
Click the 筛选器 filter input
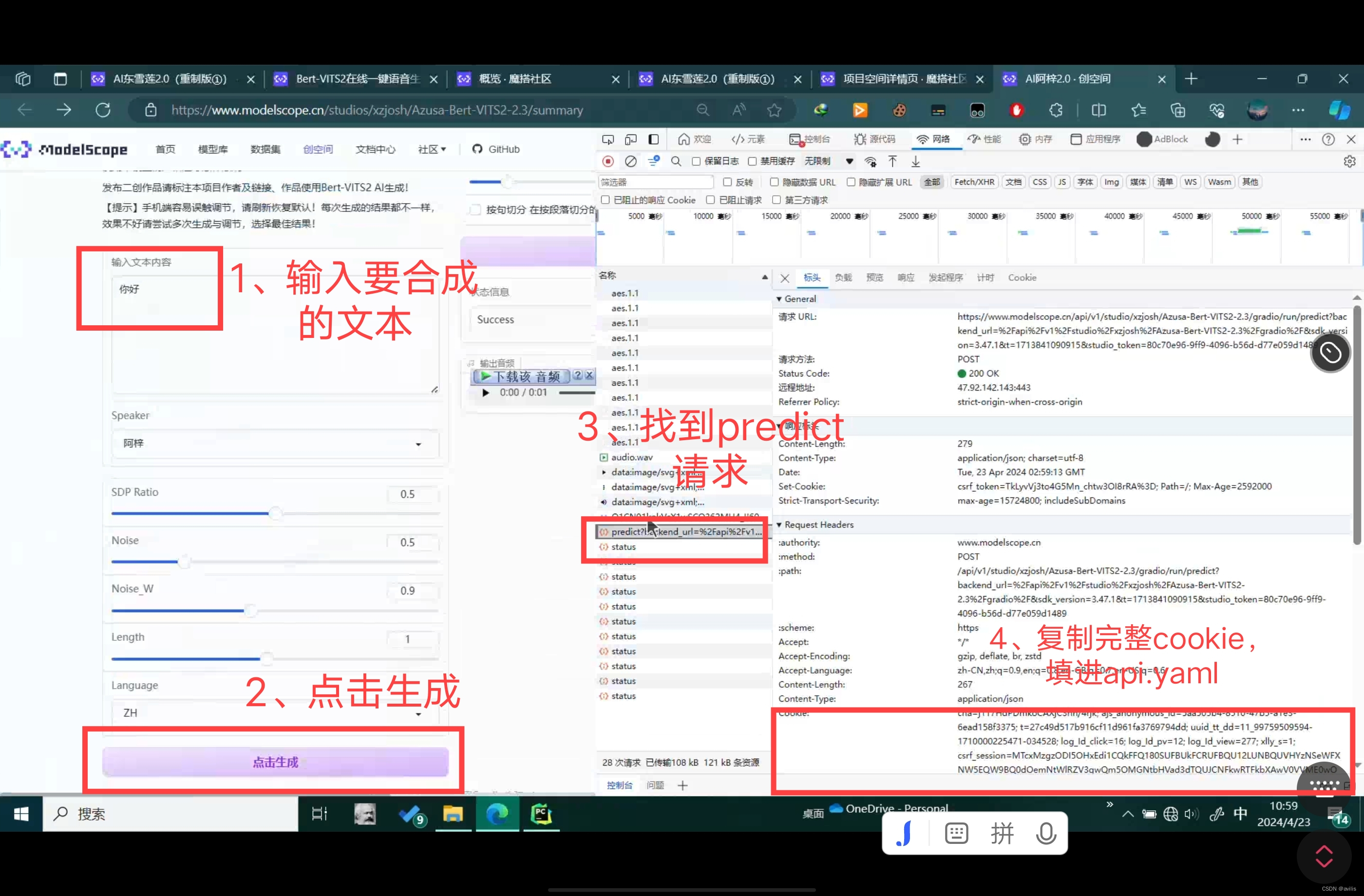(x=655, y=182)
